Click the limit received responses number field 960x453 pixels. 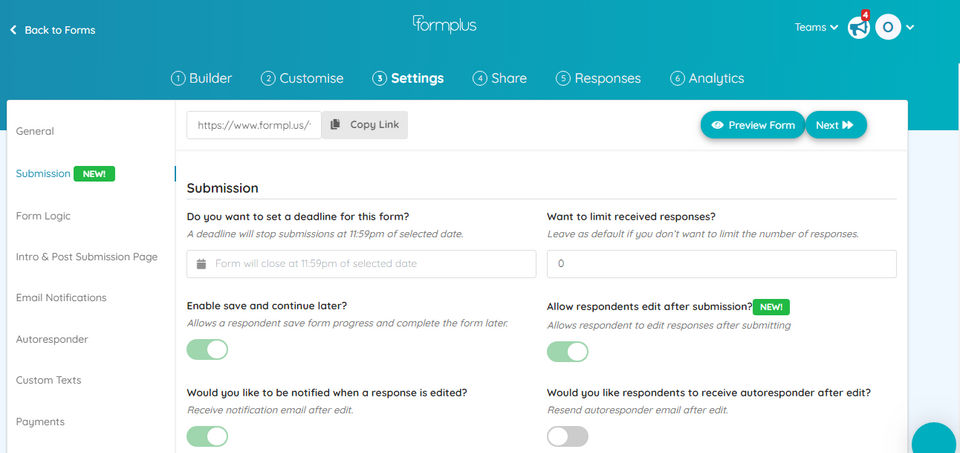[721, 264]
